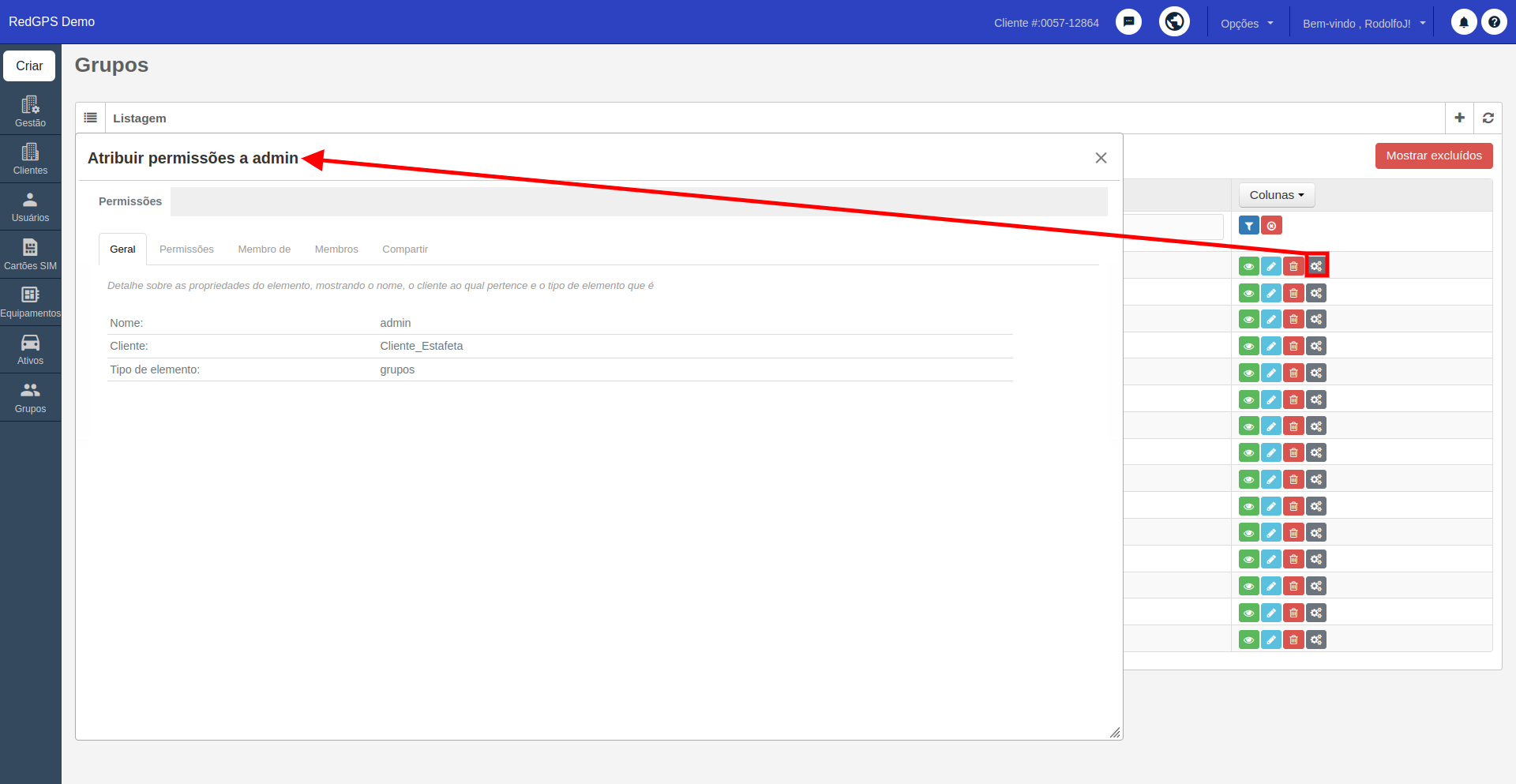Open Equipamentos in the sidebar
The width and height of the screenshot is (1516, 784).
(30, 302)
